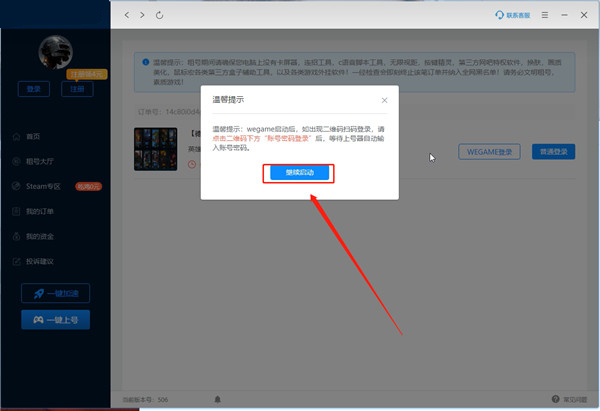Close the 温馨提示 dialog with X

pos(384,100)
